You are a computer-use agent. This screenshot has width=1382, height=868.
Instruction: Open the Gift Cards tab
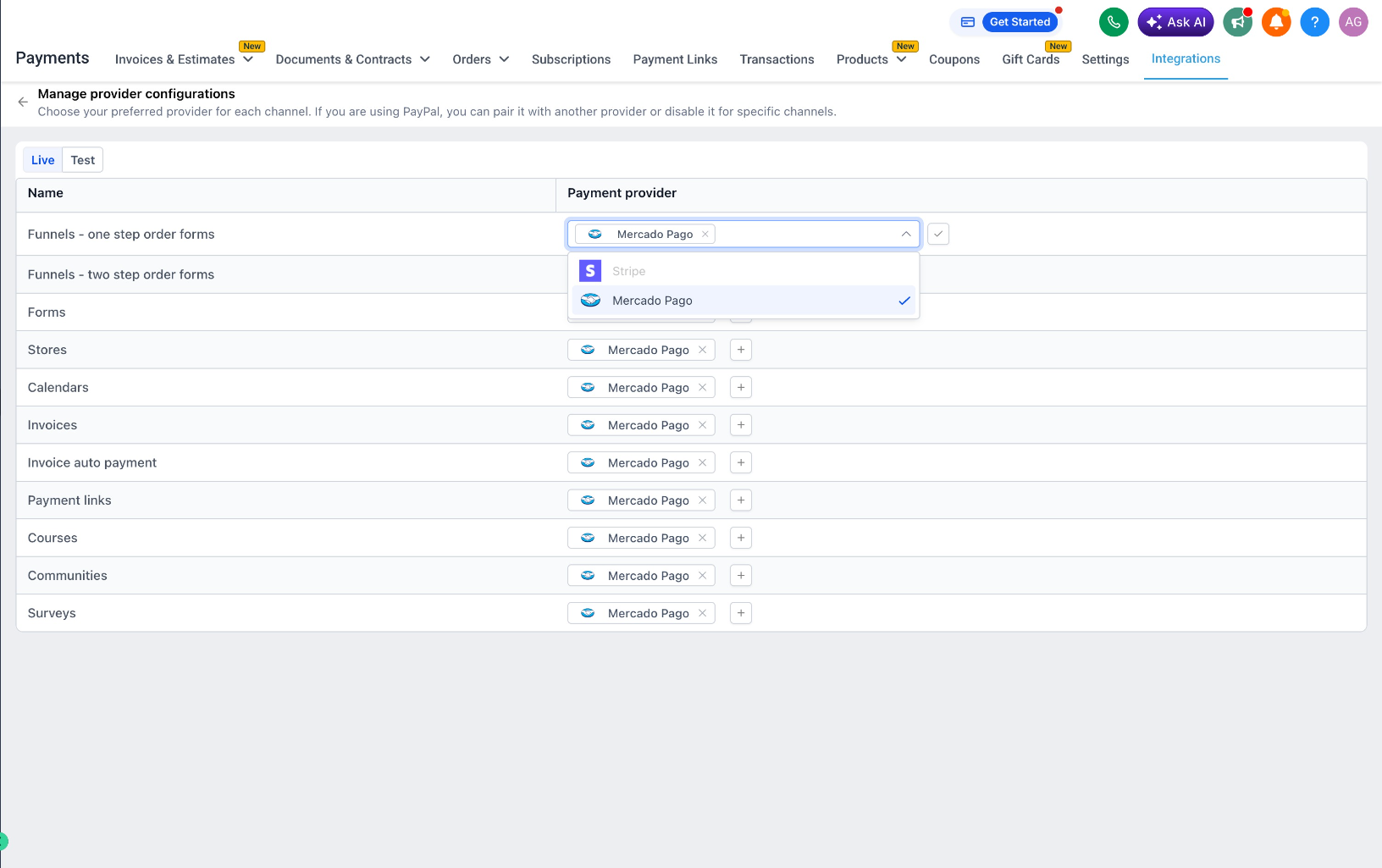tap(1031, 59)
